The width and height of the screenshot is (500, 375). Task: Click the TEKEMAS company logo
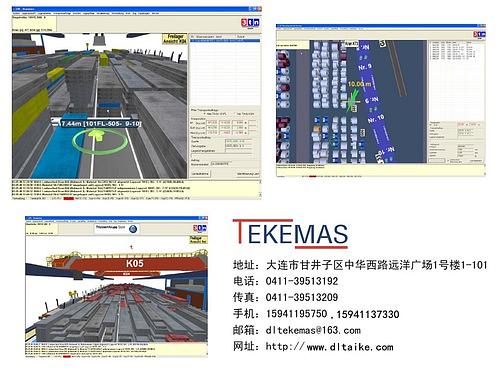point(291,233)
